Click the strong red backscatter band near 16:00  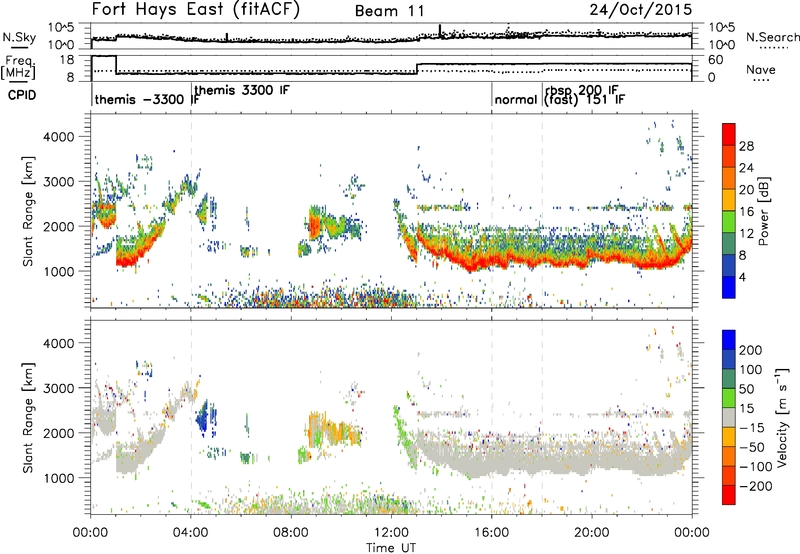490,260
